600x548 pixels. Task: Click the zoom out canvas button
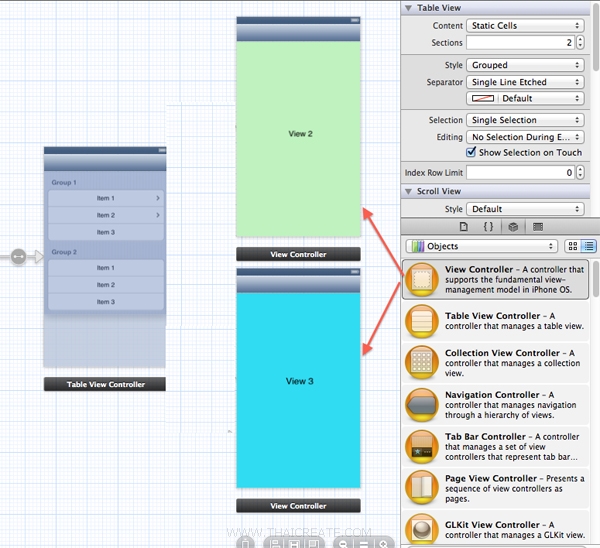pos(343,543)
